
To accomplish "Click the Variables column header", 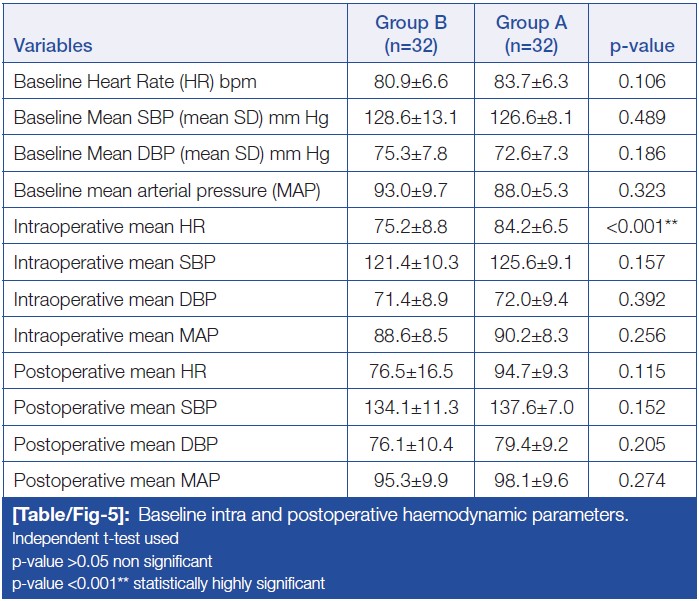I will [x=54, y=45].
